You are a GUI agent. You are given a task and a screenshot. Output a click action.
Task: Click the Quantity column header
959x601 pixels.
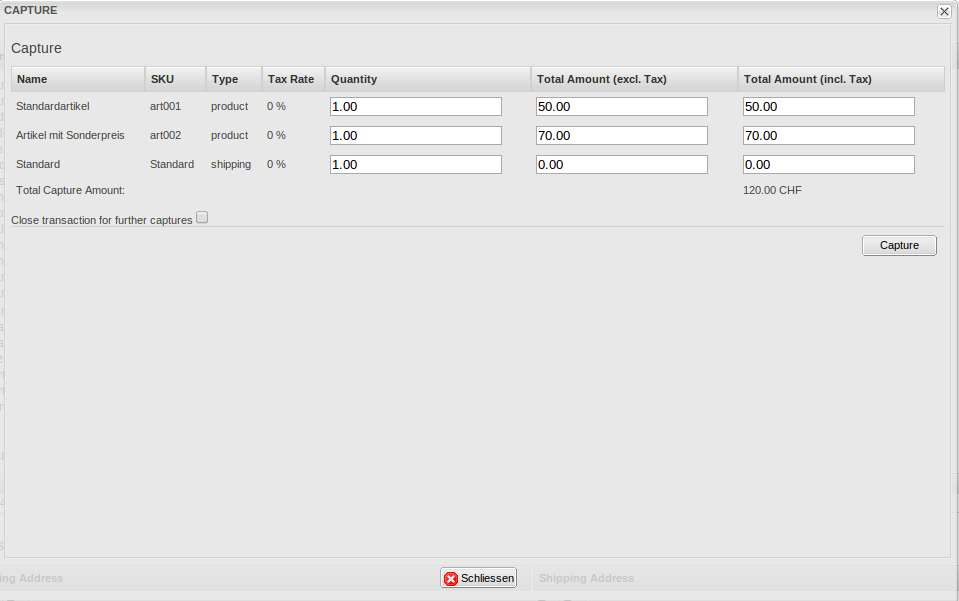click(x=354, y=79)
